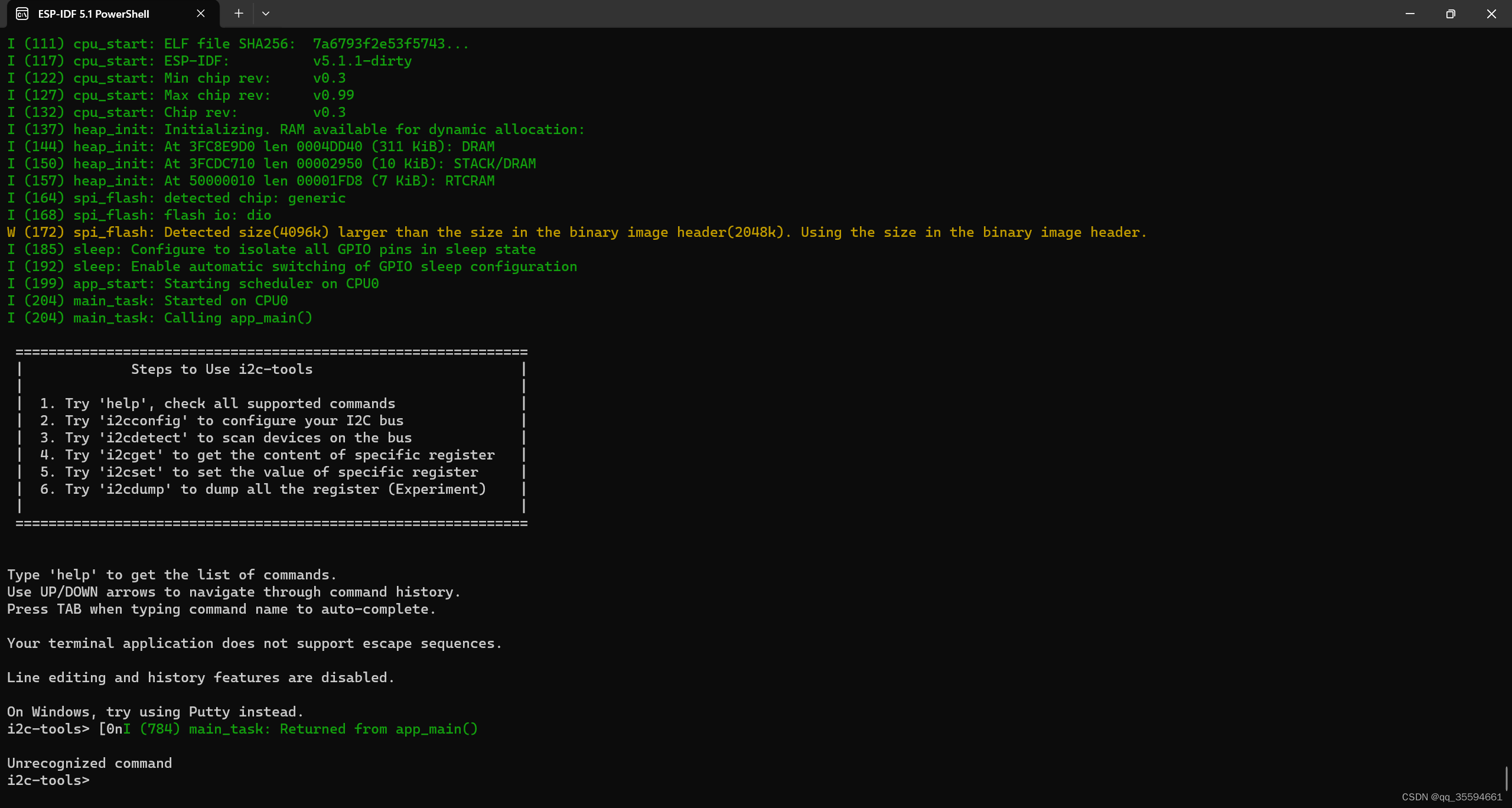Click the 'i2cdetect' scan devices line
Viewport: 1512px width, 808px height.
[x=226, y=438]
